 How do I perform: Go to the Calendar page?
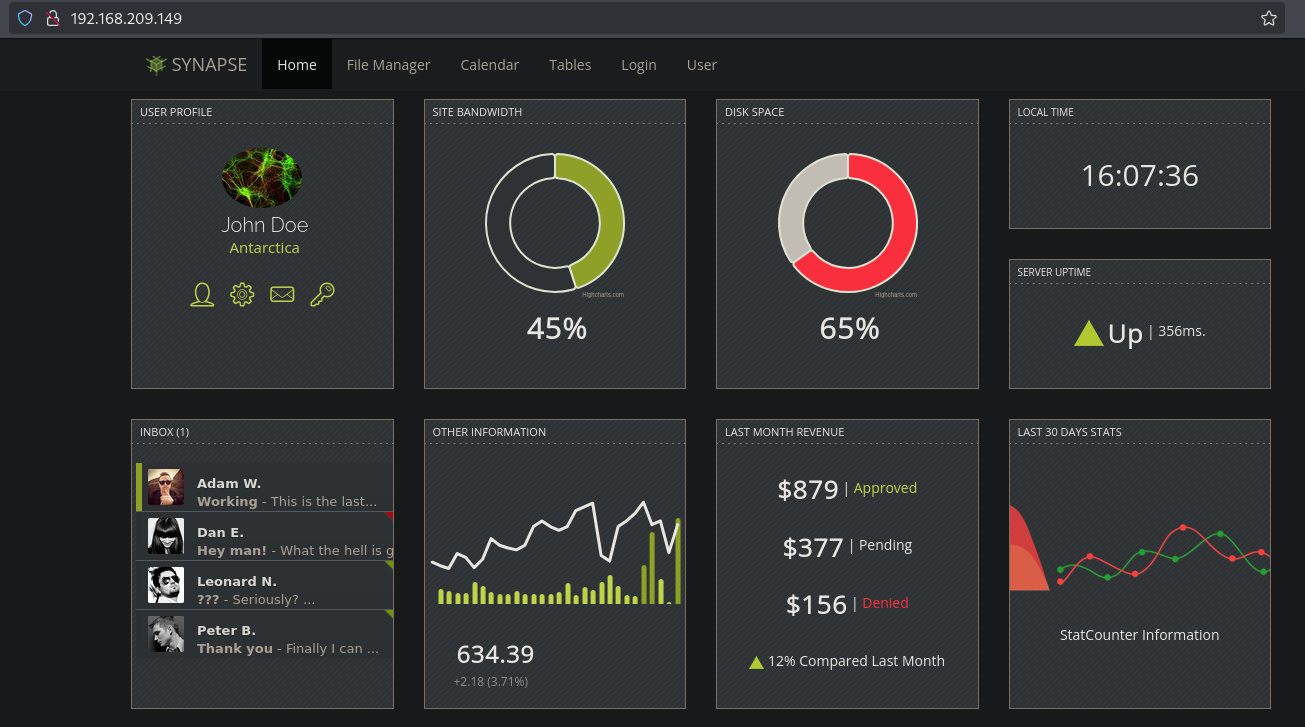tap(489, 65)
